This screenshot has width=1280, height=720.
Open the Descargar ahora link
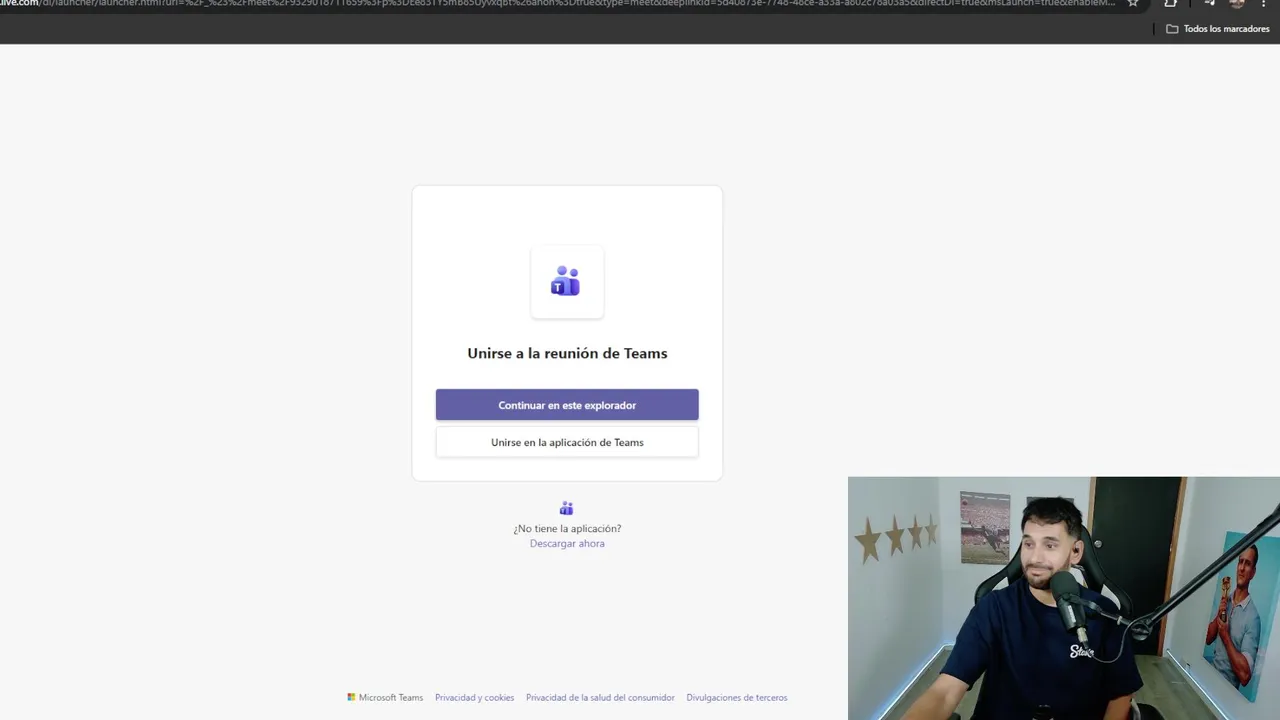pyautogui.click(x=567, y=544)
